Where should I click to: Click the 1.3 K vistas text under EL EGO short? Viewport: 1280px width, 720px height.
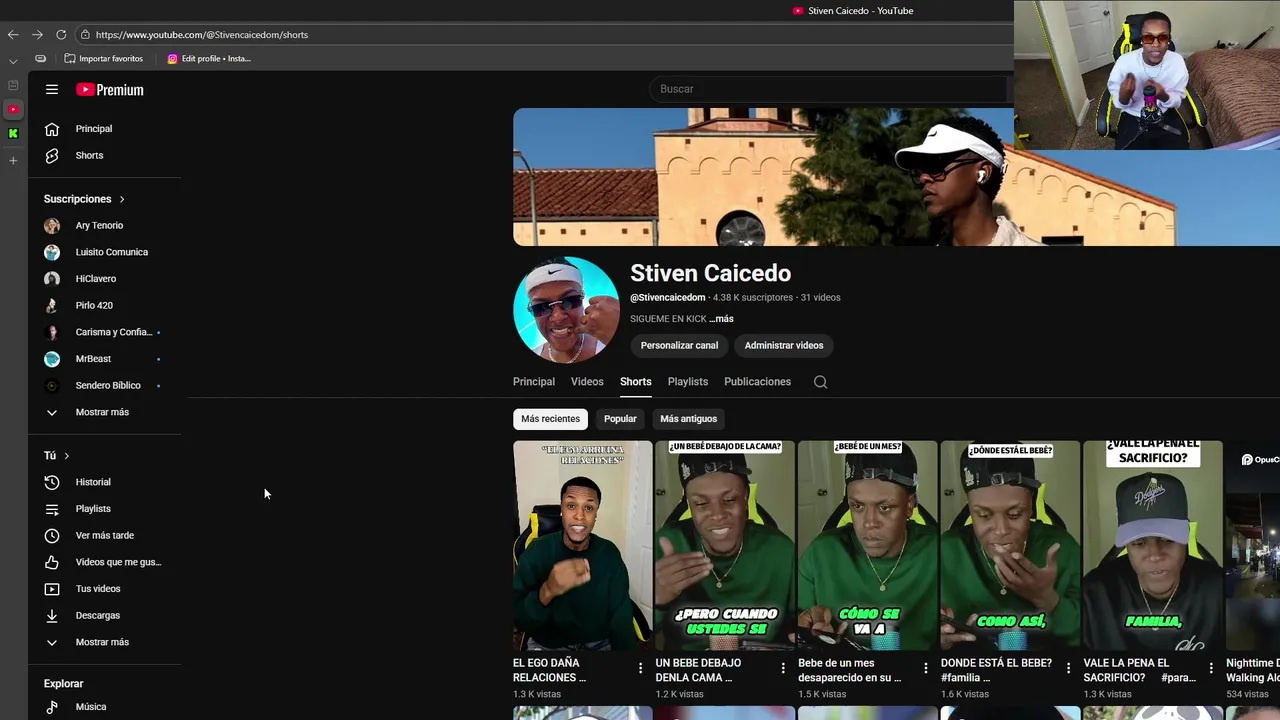click(x=537, y=695)
